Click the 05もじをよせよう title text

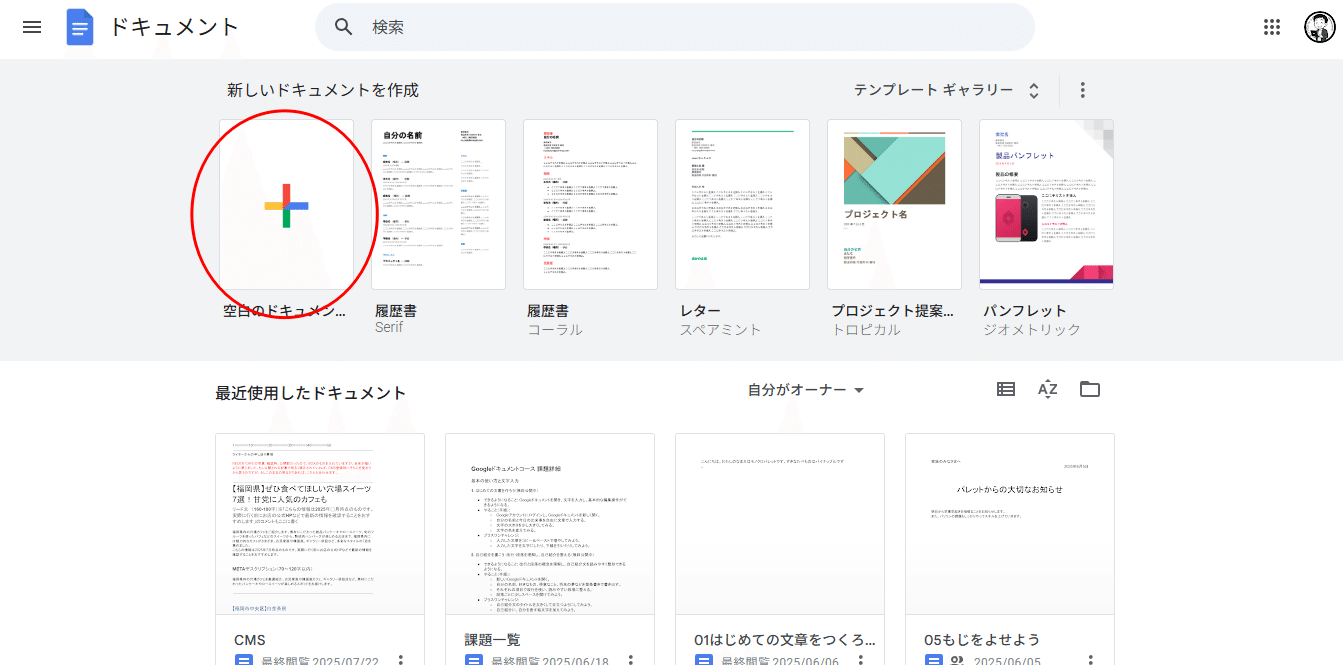coord(982,639)
